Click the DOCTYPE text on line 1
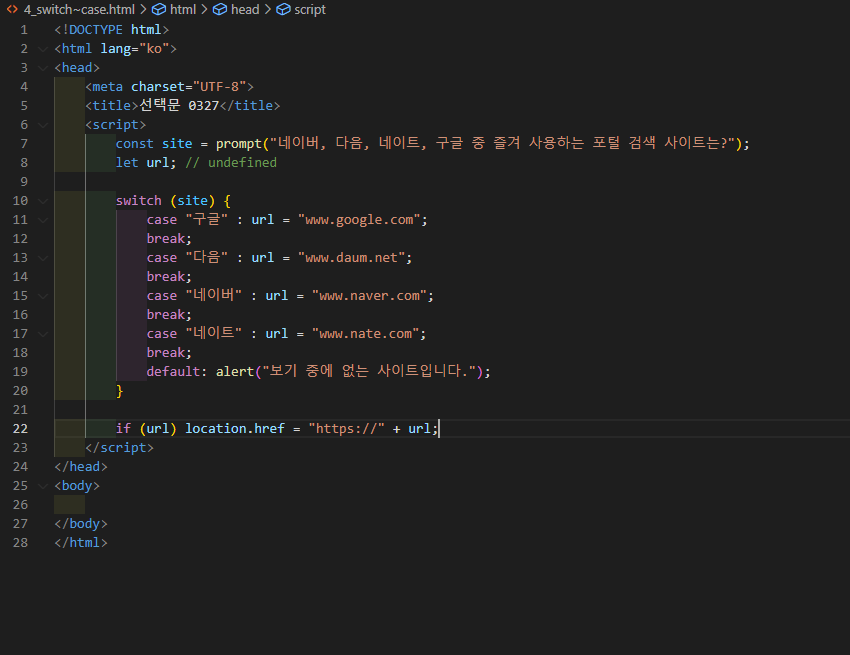 (x=96, y=30)
